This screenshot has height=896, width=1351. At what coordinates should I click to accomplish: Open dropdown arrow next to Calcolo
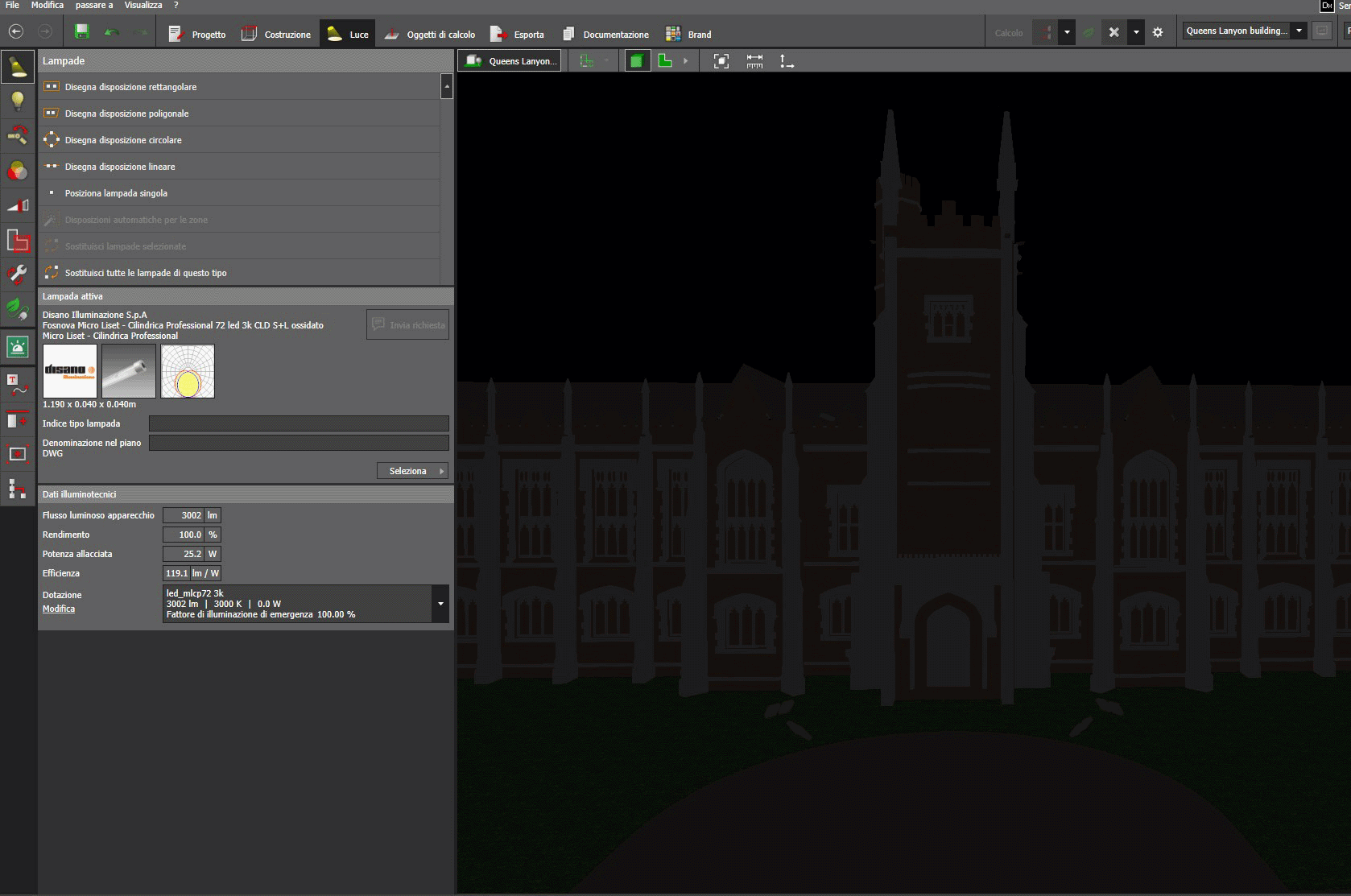click(1067, 33)
